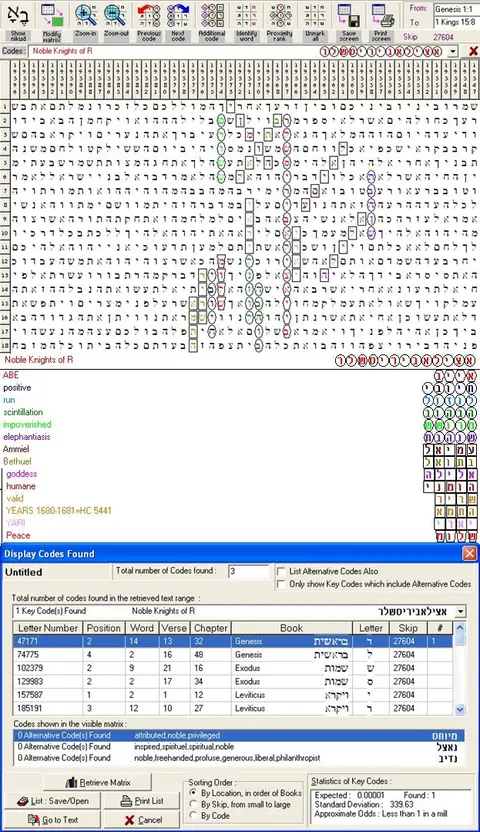Select the 'noble,freehanded,profuse,generous' row

point(239,758)
